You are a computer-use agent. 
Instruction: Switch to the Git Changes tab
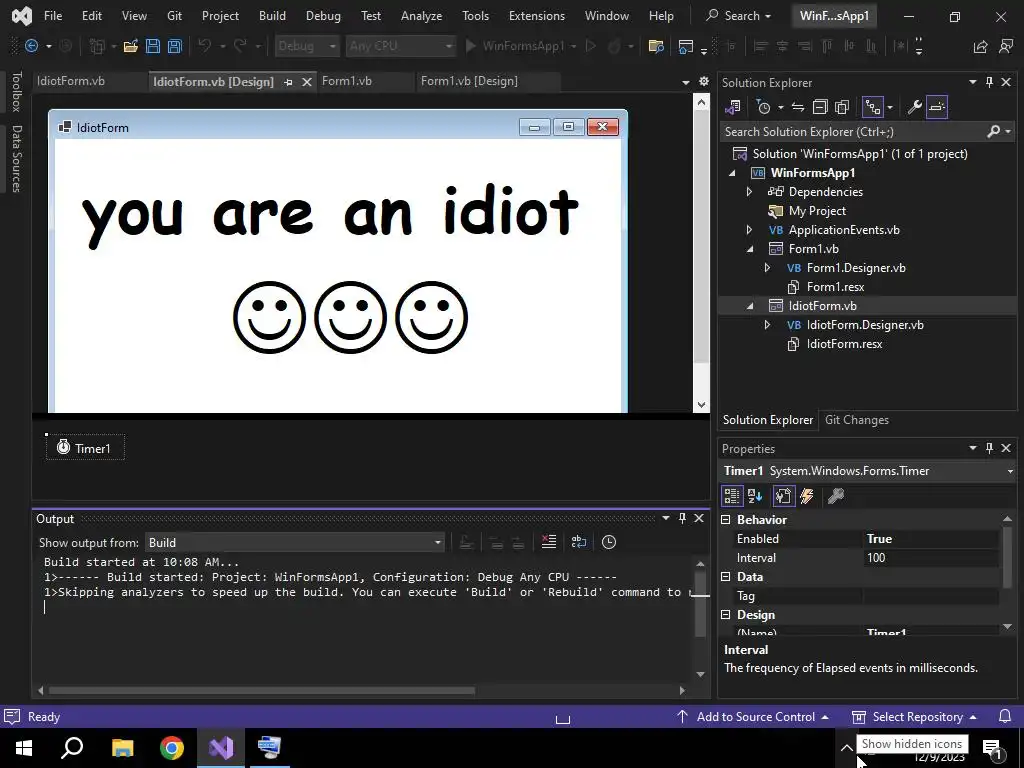(x=857, y=420)
